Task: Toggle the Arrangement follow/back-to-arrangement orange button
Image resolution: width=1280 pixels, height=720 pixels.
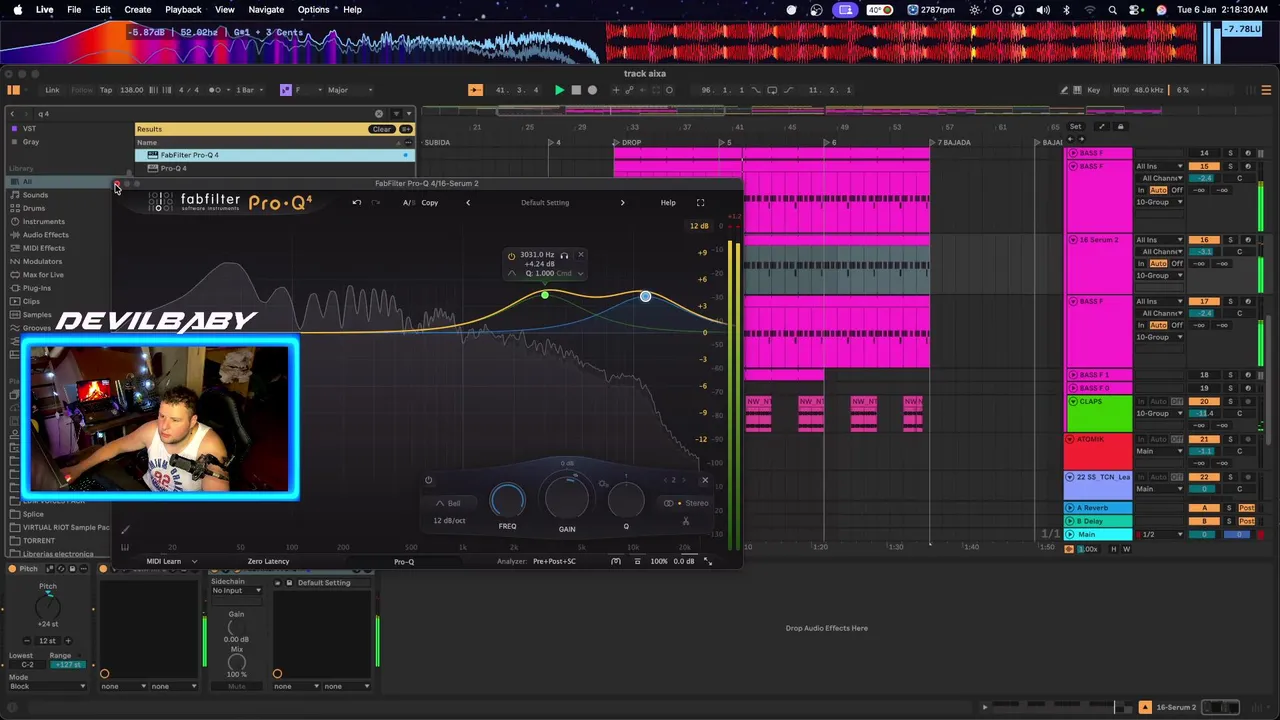Action: [475, 90]
